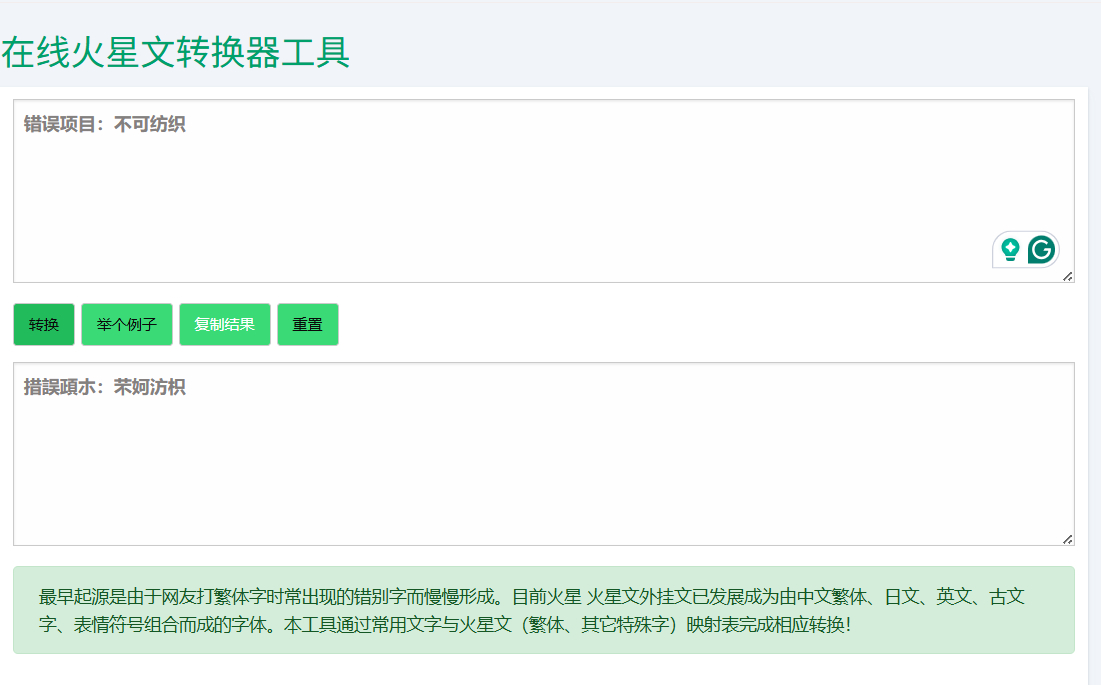Click the words 错误项目 in the input
This screenshot has height=685, width=1101.
pyautogui.click(x=59, y=125)
